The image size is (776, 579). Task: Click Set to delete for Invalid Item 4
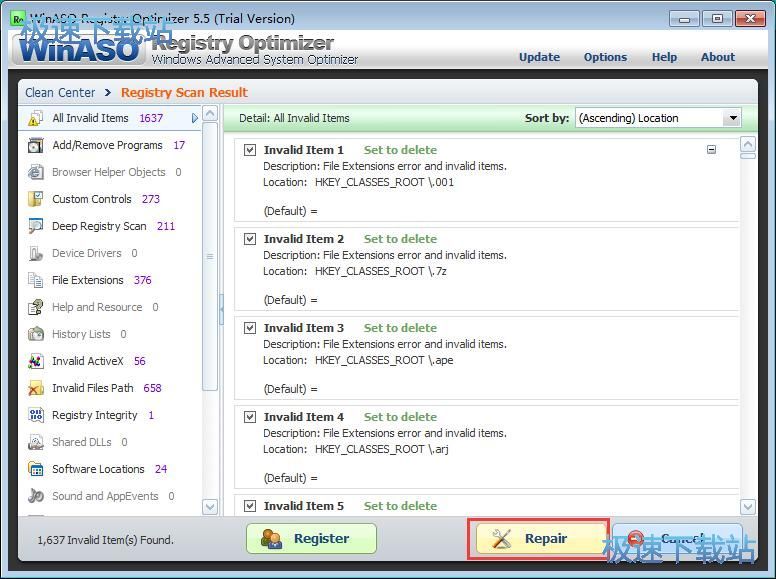point(400,417)
